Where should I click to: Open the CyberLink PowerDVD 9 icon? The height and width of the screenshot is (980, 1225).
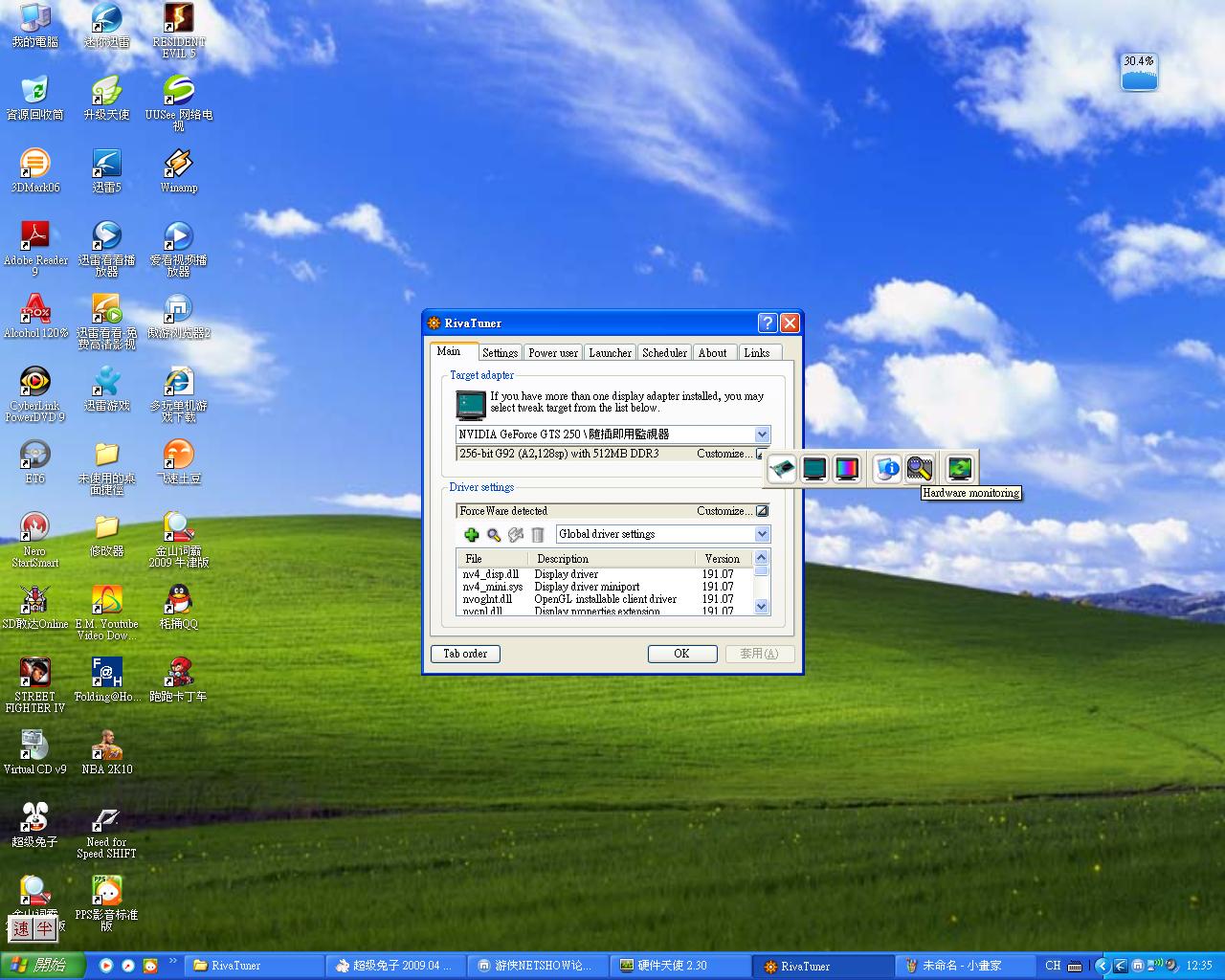[35, 392]
